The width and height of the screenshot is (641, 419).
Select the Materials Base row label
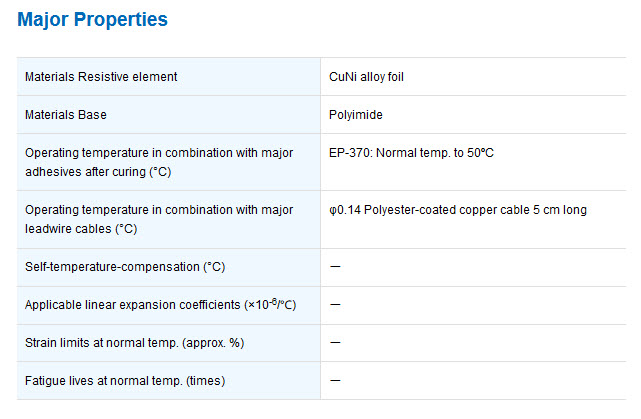coord(66,115)
